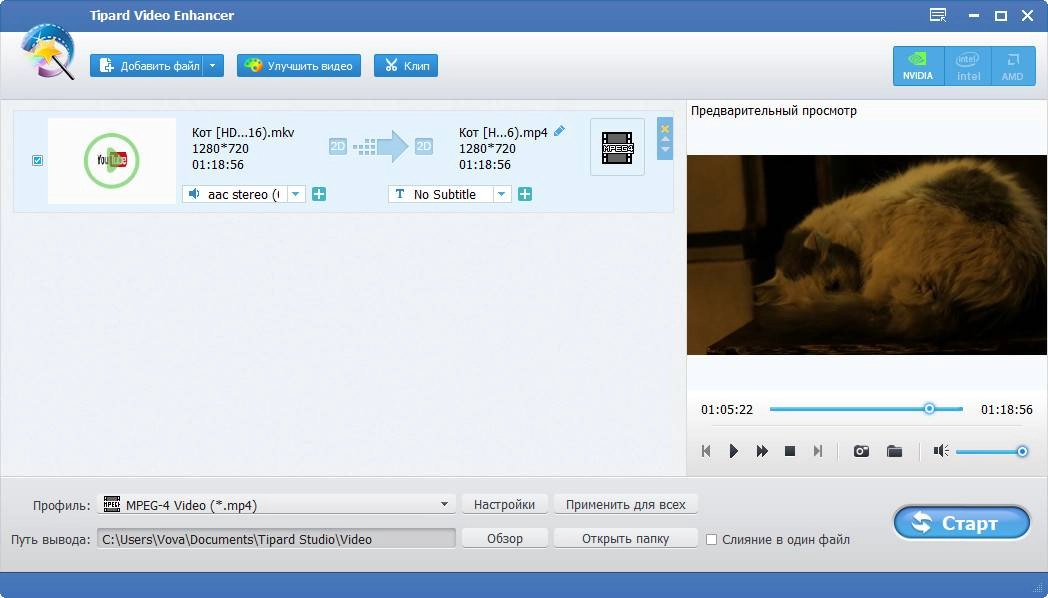Screen dimensions: 1048x598
Task: Stop the preview playback
Action: click(x=789, y=451)
